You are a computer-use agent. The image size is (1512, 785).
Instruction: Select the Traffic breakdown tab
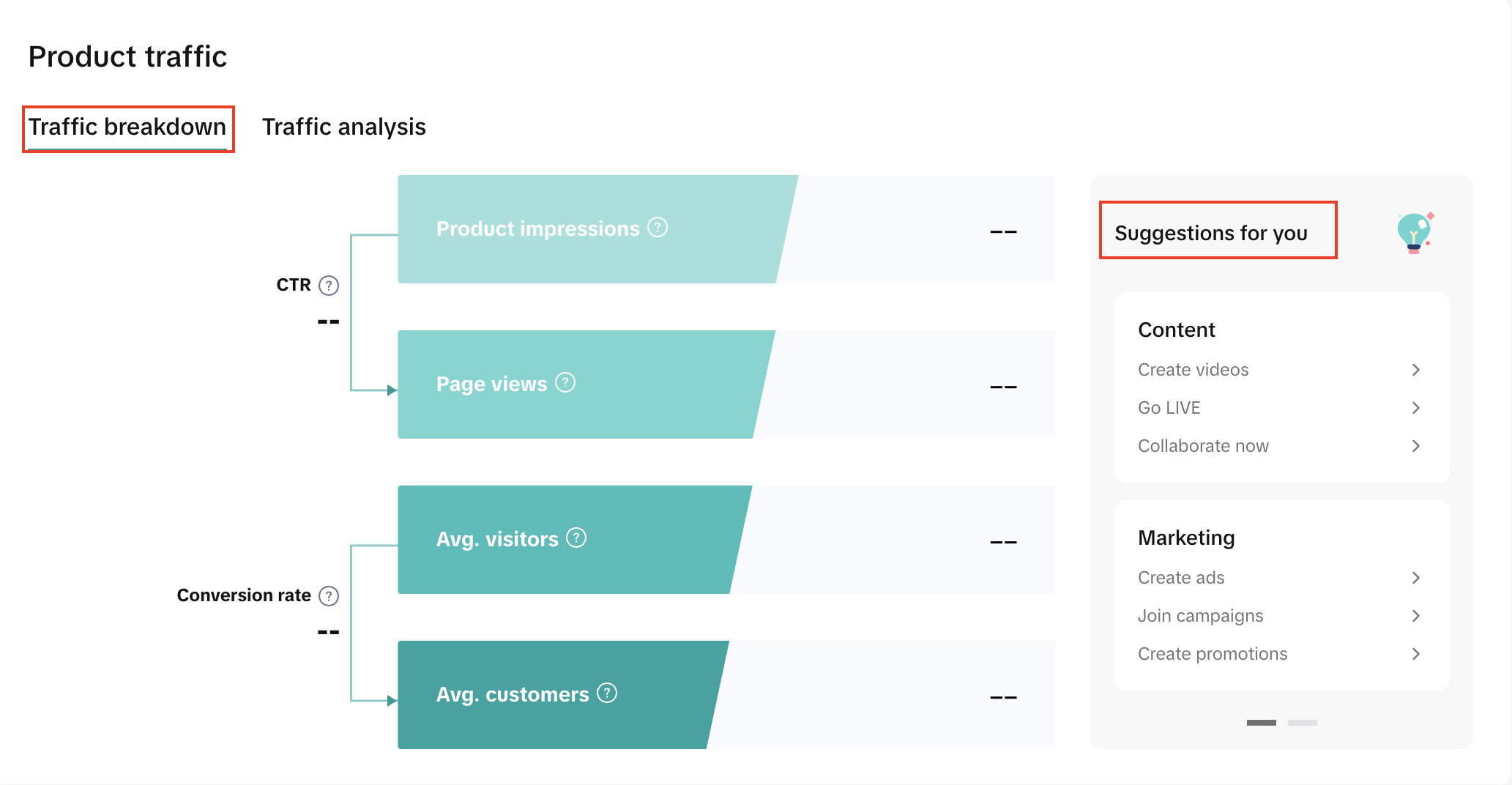(127, 127)
